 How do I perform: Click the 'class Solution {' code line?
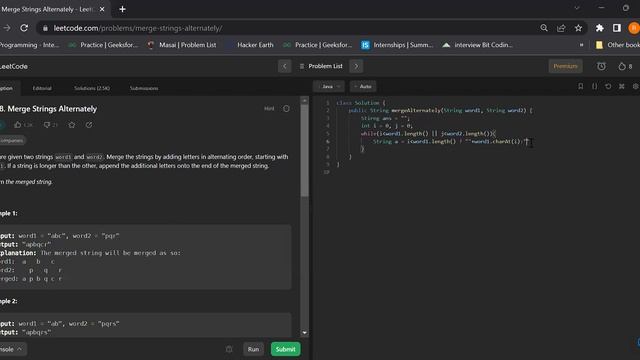click(361, 103)
